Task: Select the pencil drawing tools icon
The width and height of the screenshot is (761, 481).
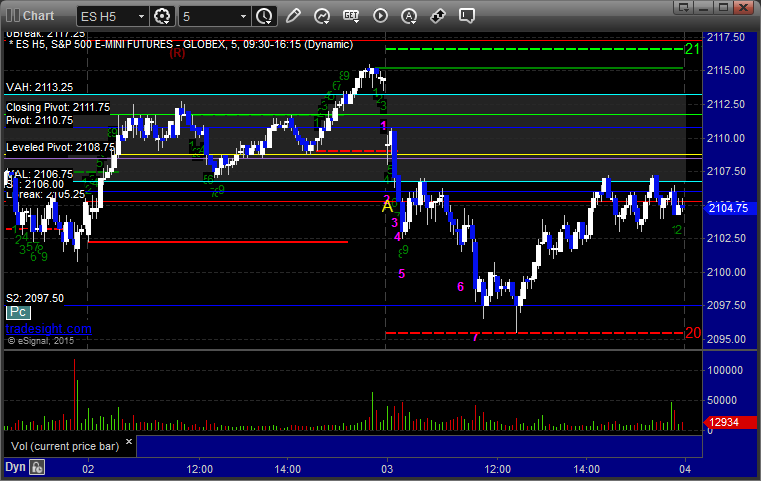Action: point(293,16)
